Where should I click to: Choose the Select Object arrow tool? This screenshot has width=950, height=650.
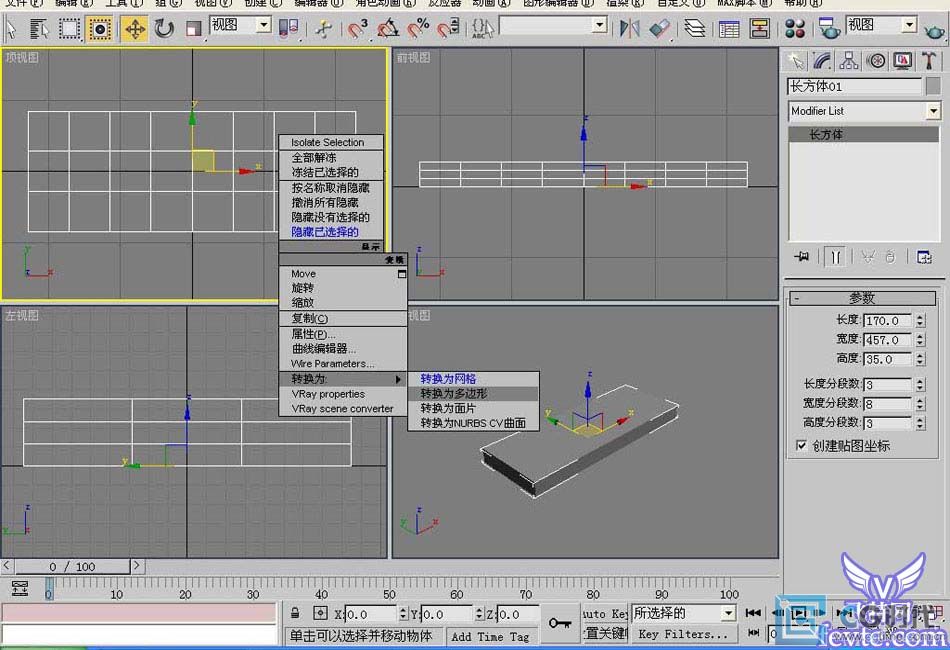[x=12, y=28]
